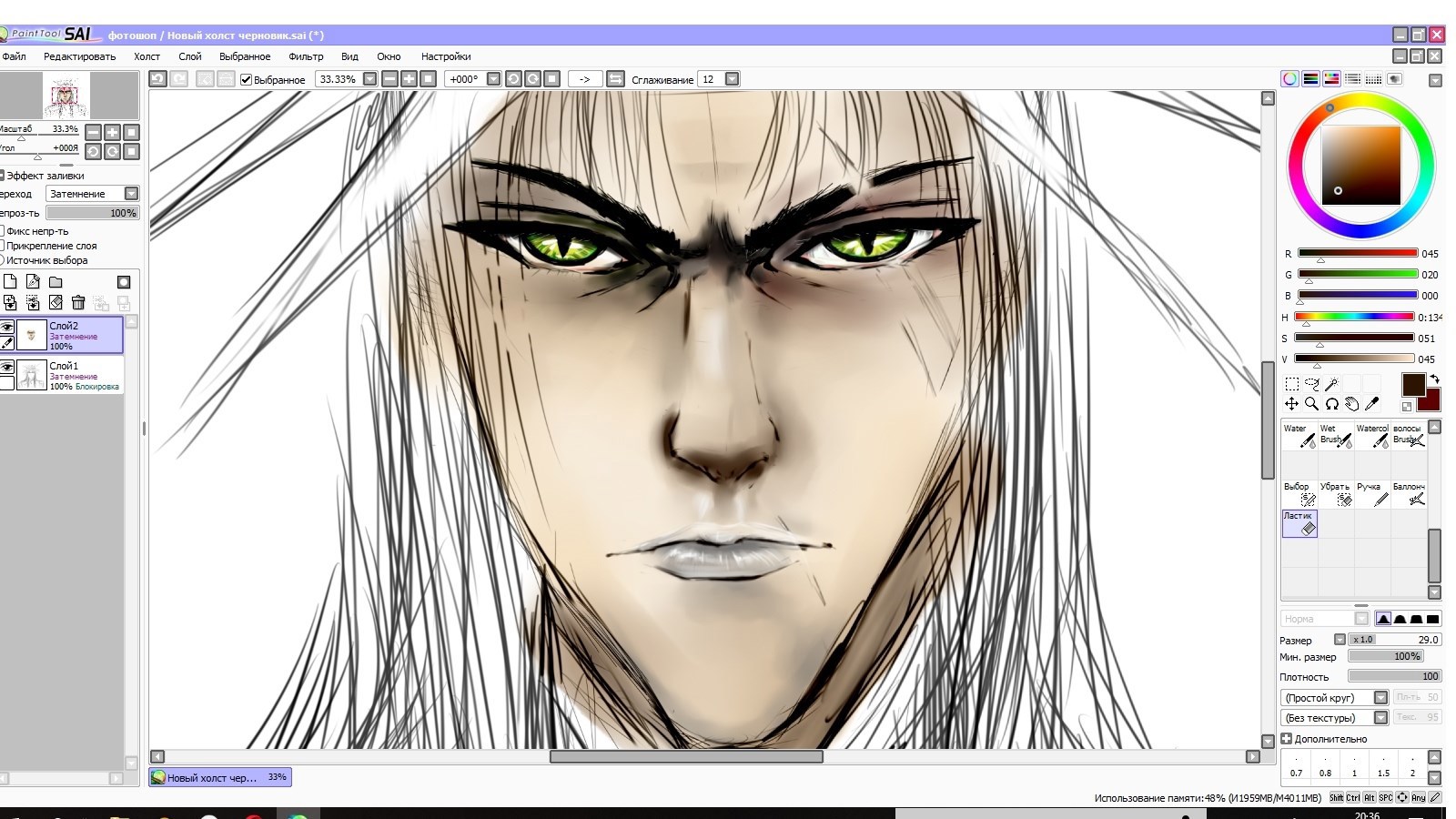
Task: Select the Hand pan tool
Action: tap(1352, 404)
